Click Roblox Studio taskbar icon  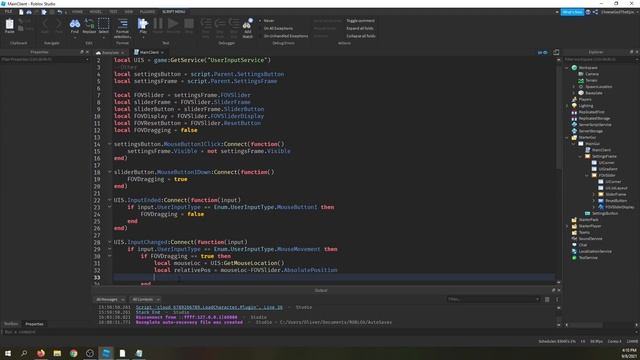click(106, 353)
